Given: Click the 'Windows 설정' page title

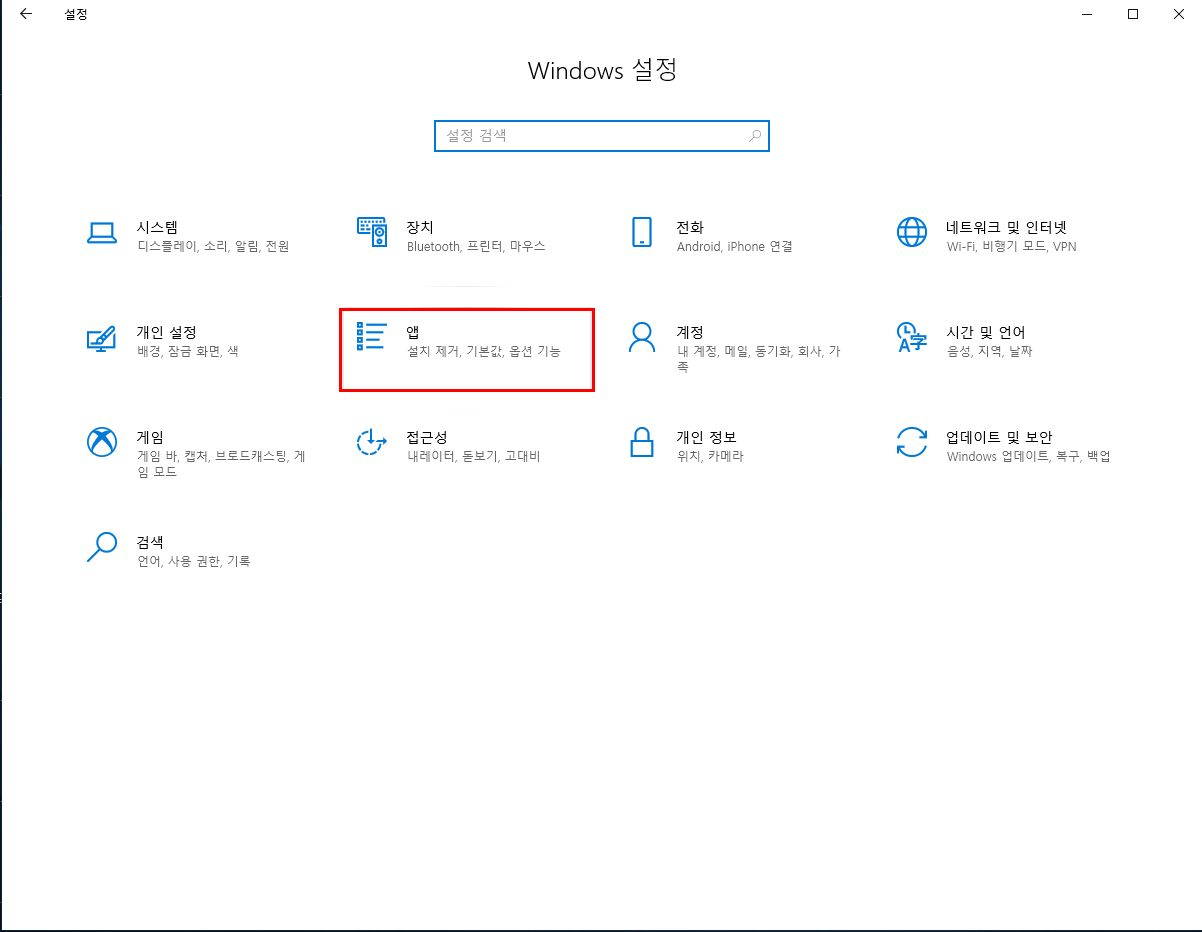Looking at the screenshot, I should (x=602, y=71).
